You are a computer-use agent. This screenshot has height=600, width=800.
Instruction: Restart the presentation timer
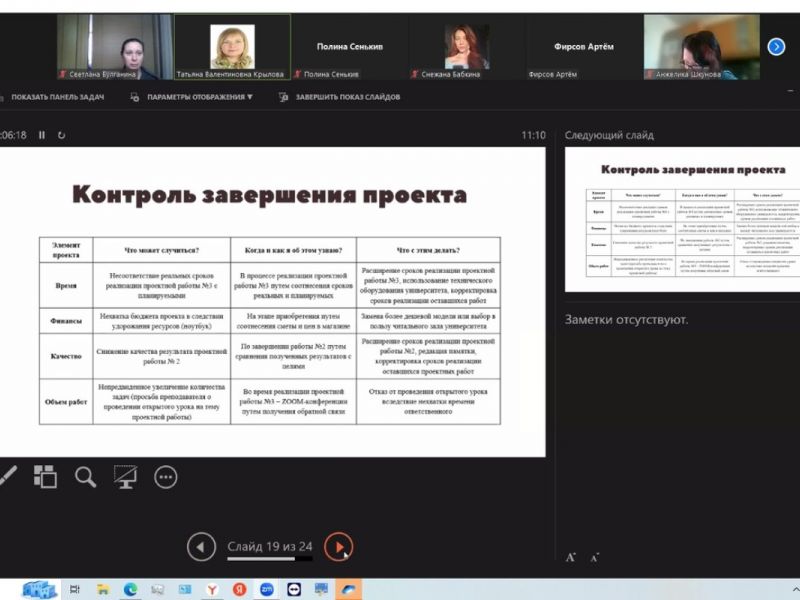click(61, 135)
